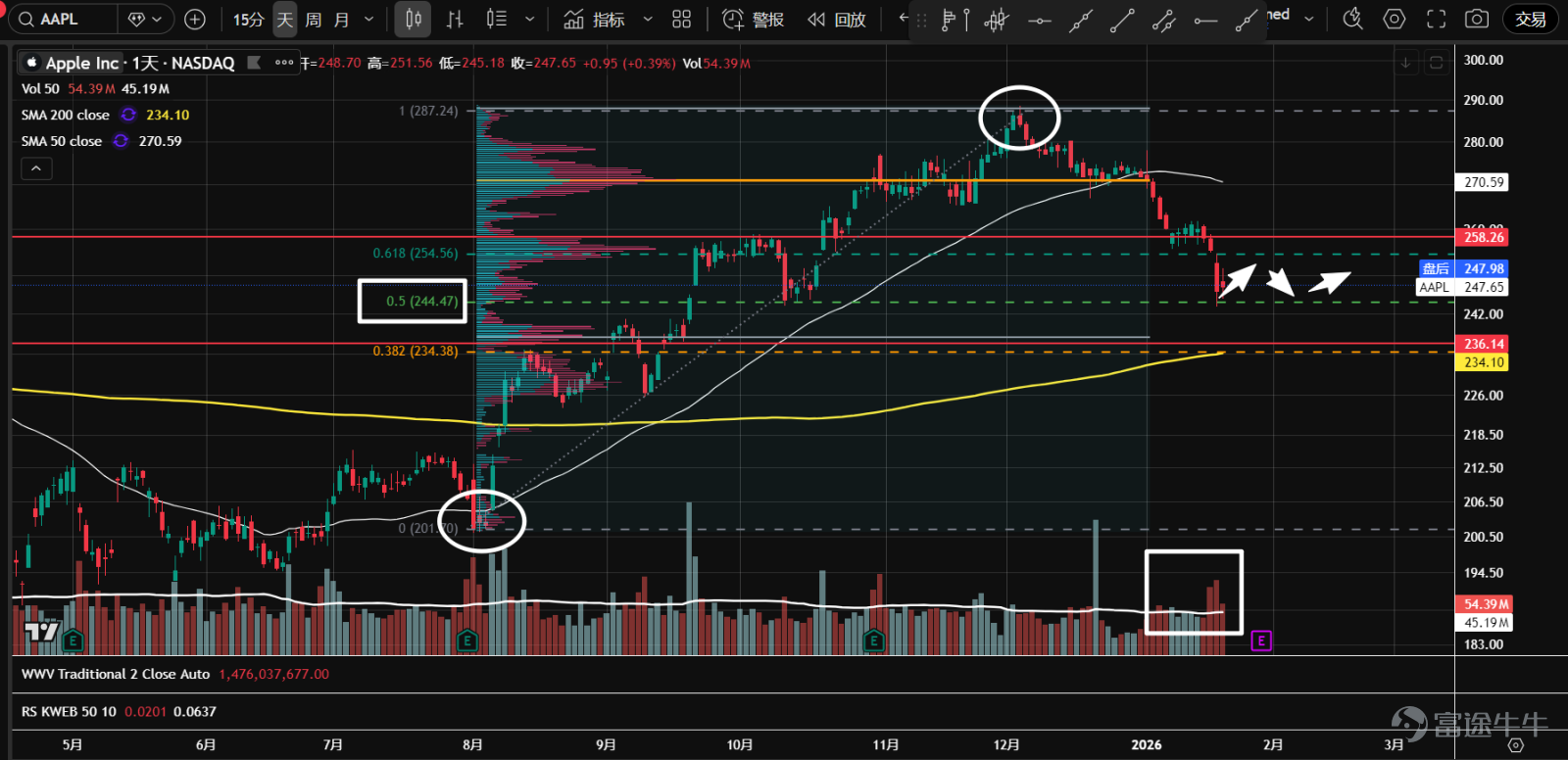Image resolution: width=1568 pixels, height=760 pixels.
Task: Click the yellow 234.10 price label
Action: (x=1484, y=362)
